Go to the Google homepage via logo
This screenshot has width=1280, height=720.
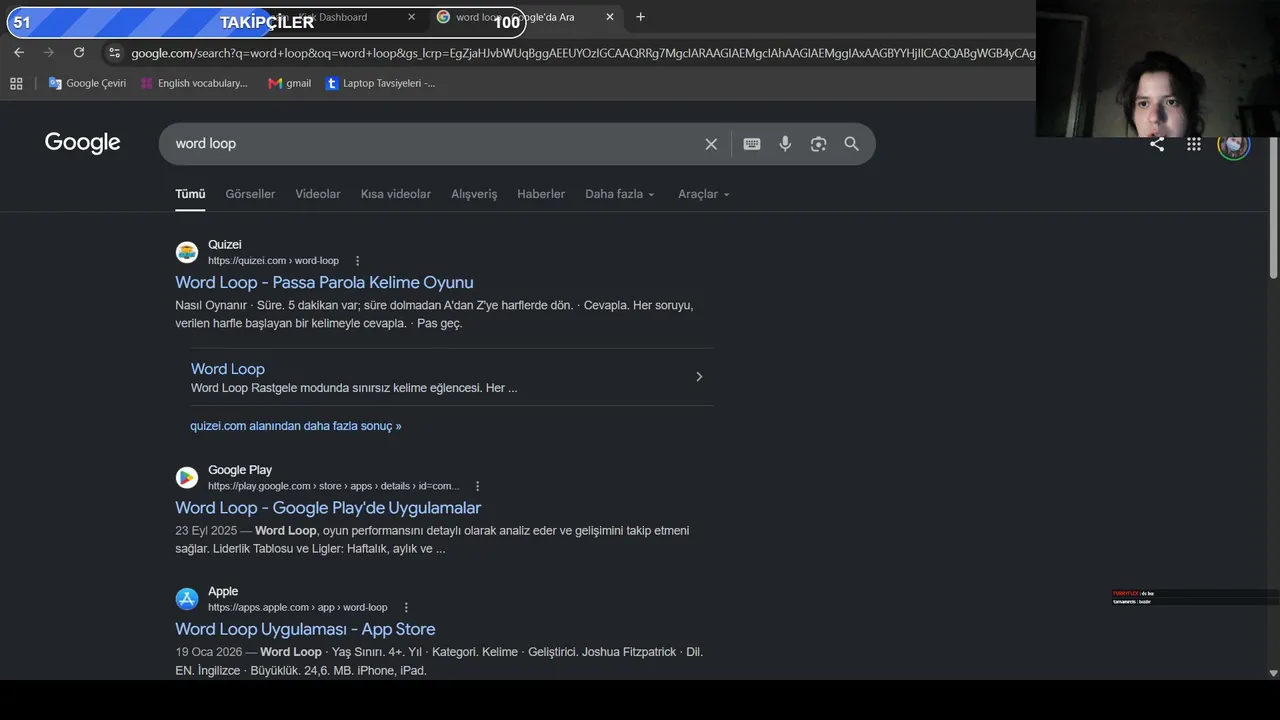coord(83,143)
